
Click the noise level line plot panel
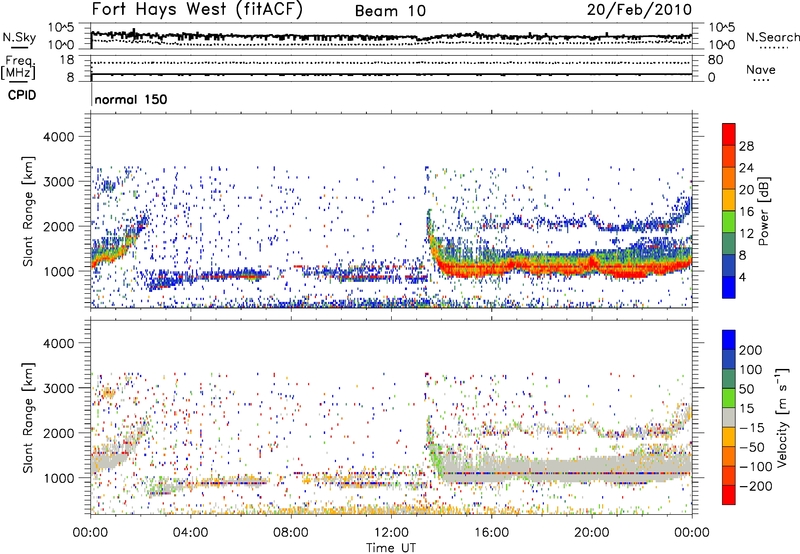coord(391,36)
